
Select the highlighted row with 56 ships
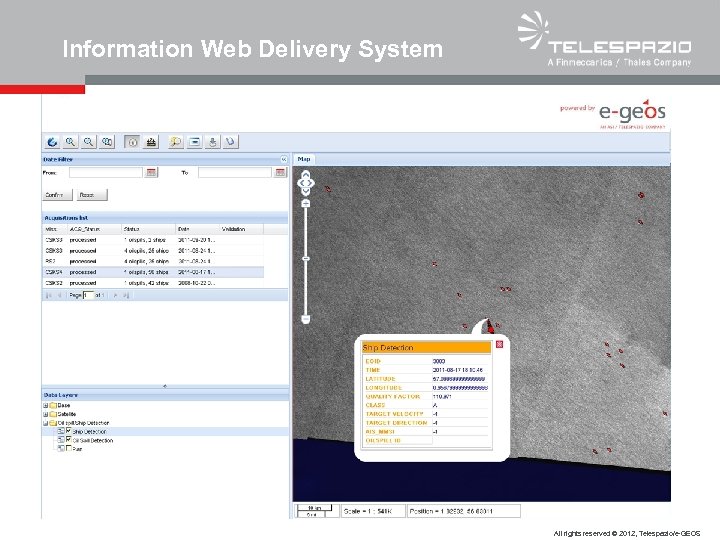coord(153,272)
